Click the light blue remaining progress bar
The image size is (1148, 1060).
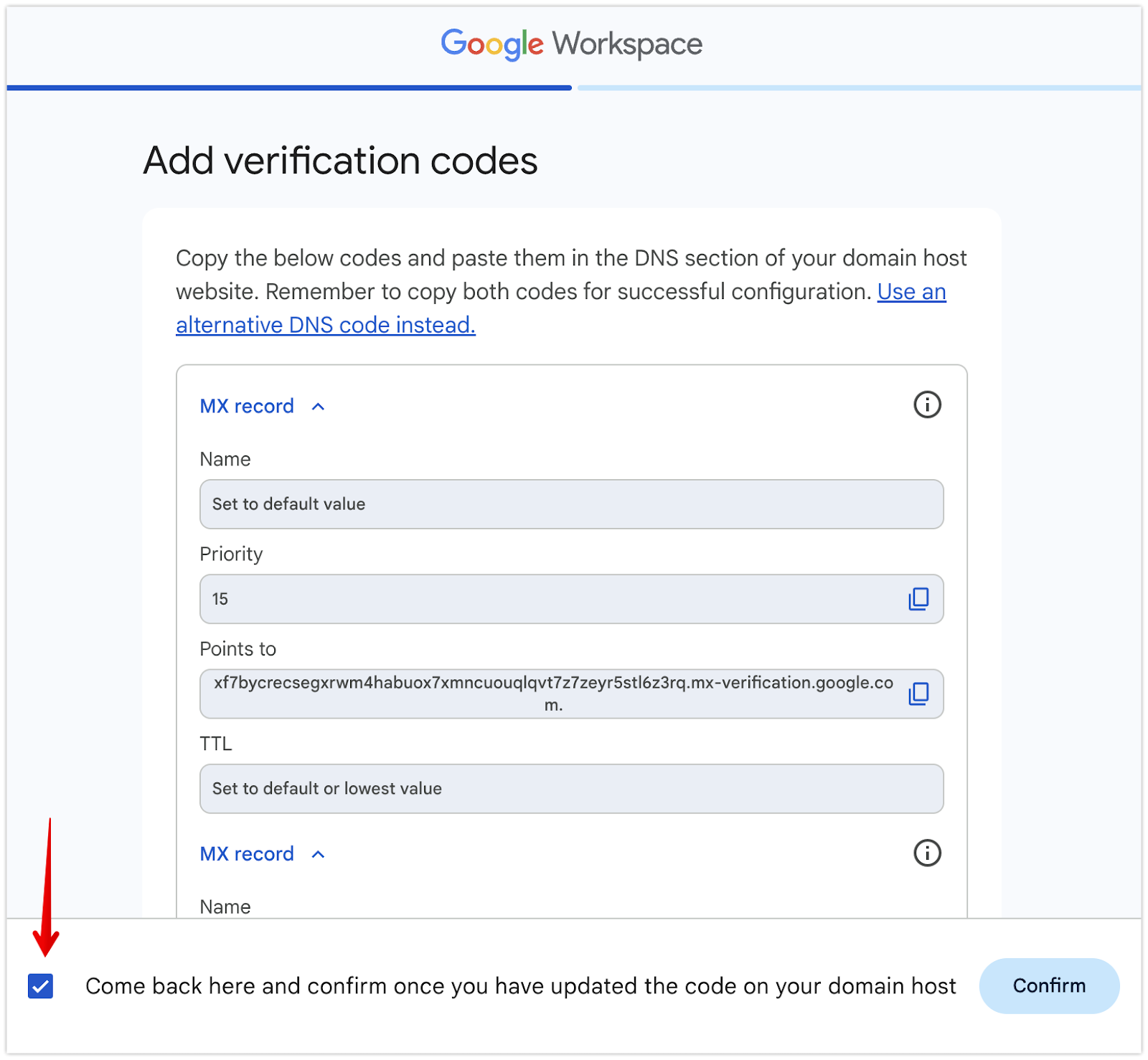click(x=857, y=87)
